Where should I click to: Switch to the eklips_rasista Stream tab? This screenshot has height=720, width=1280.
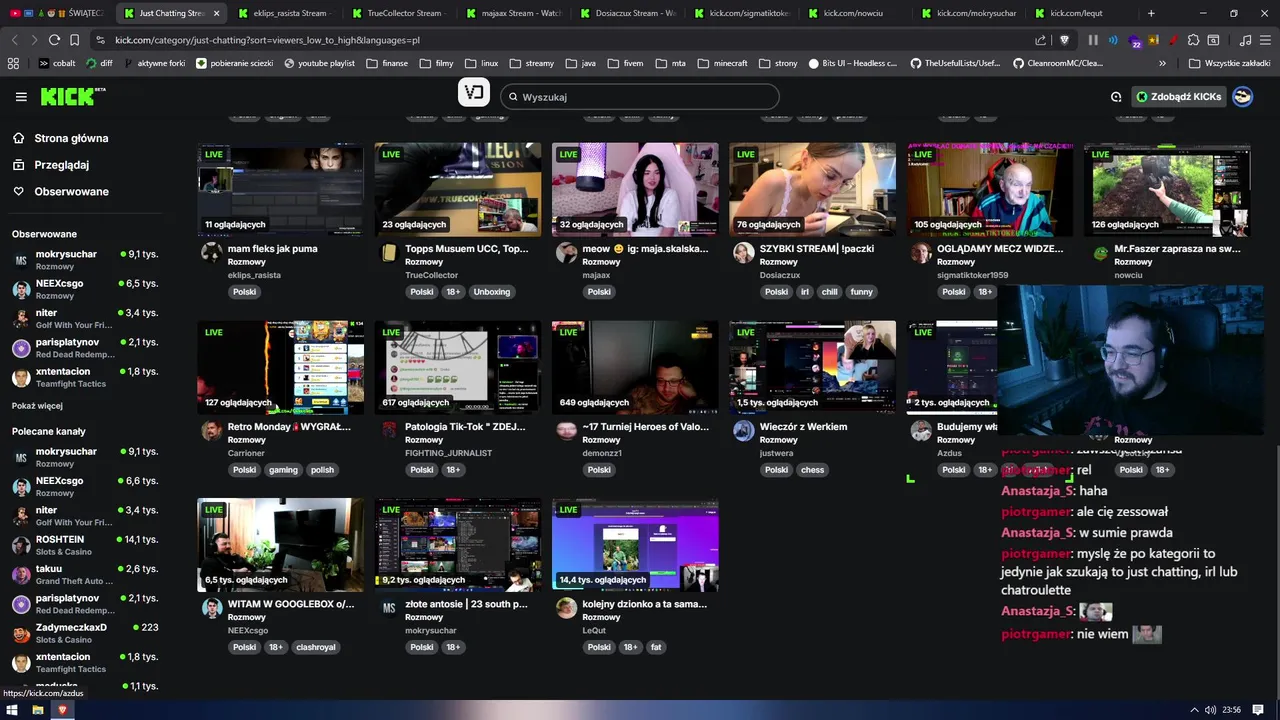point(288,13)
